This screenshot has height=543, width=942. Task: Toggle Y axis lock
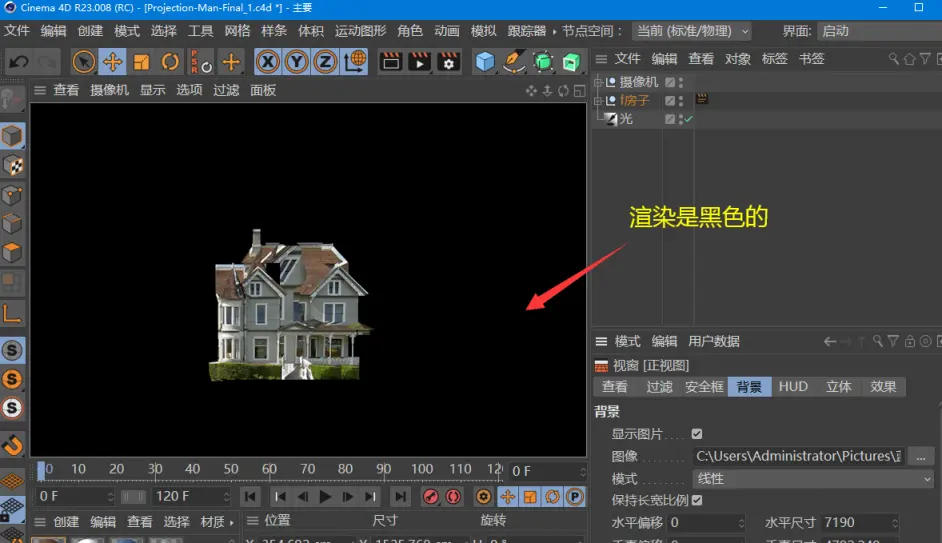pyautogui.click(x=296, y=61)
